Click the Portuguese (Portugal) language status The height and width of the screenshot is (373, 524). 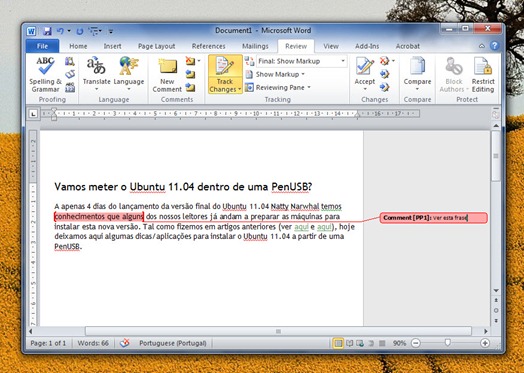[173, 343]
